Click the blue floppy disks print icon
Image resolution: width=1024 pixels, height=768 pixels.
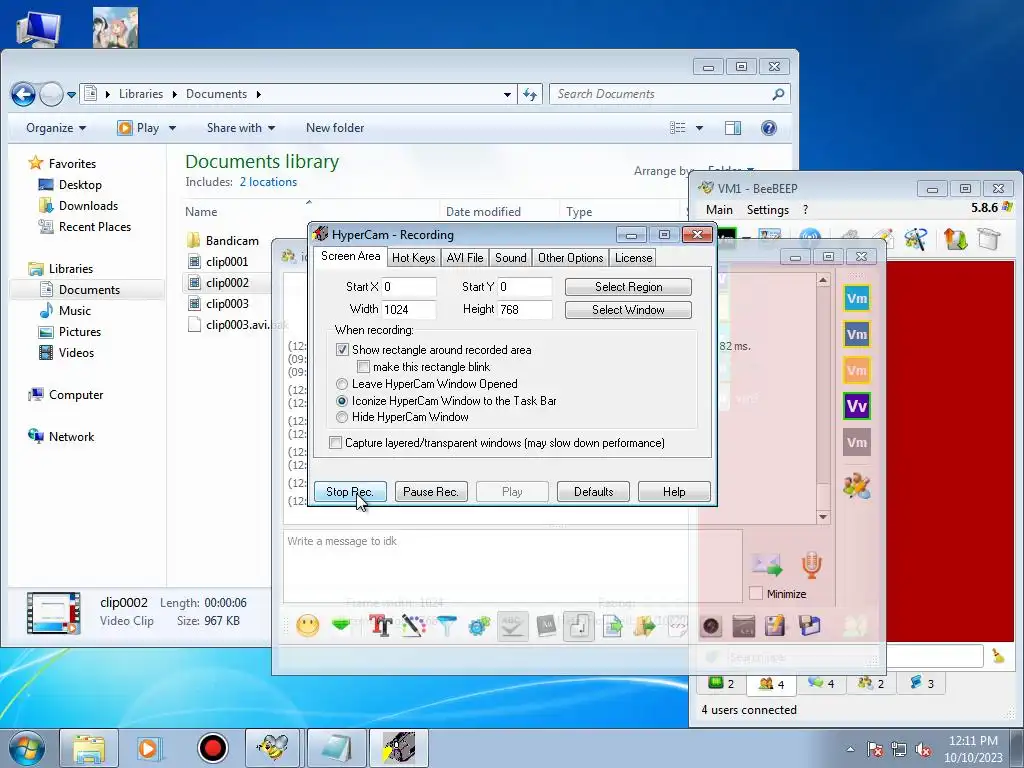tap(808, 626)
